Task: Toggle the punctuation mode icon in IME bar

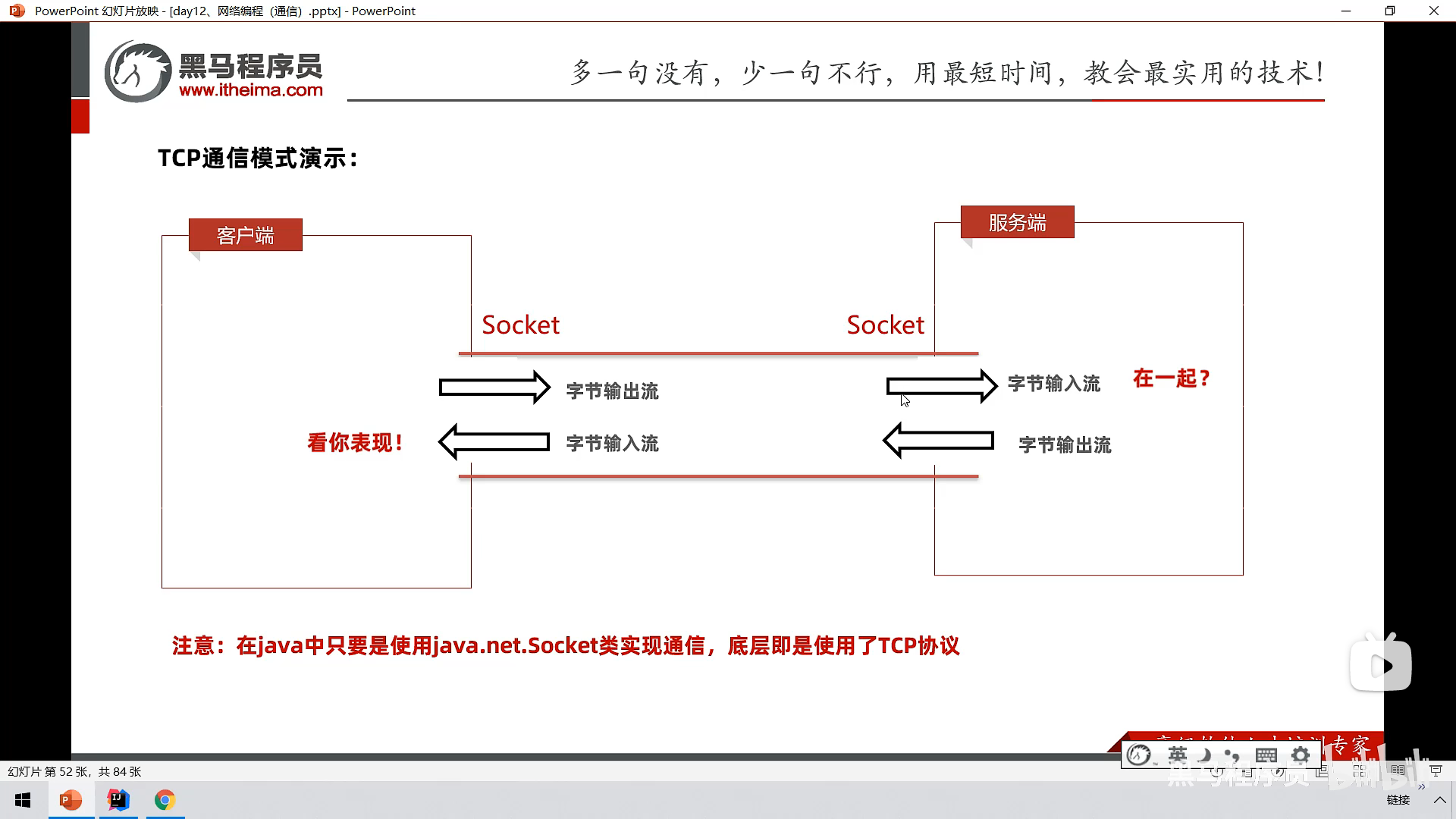Action: click(1232, 755)
